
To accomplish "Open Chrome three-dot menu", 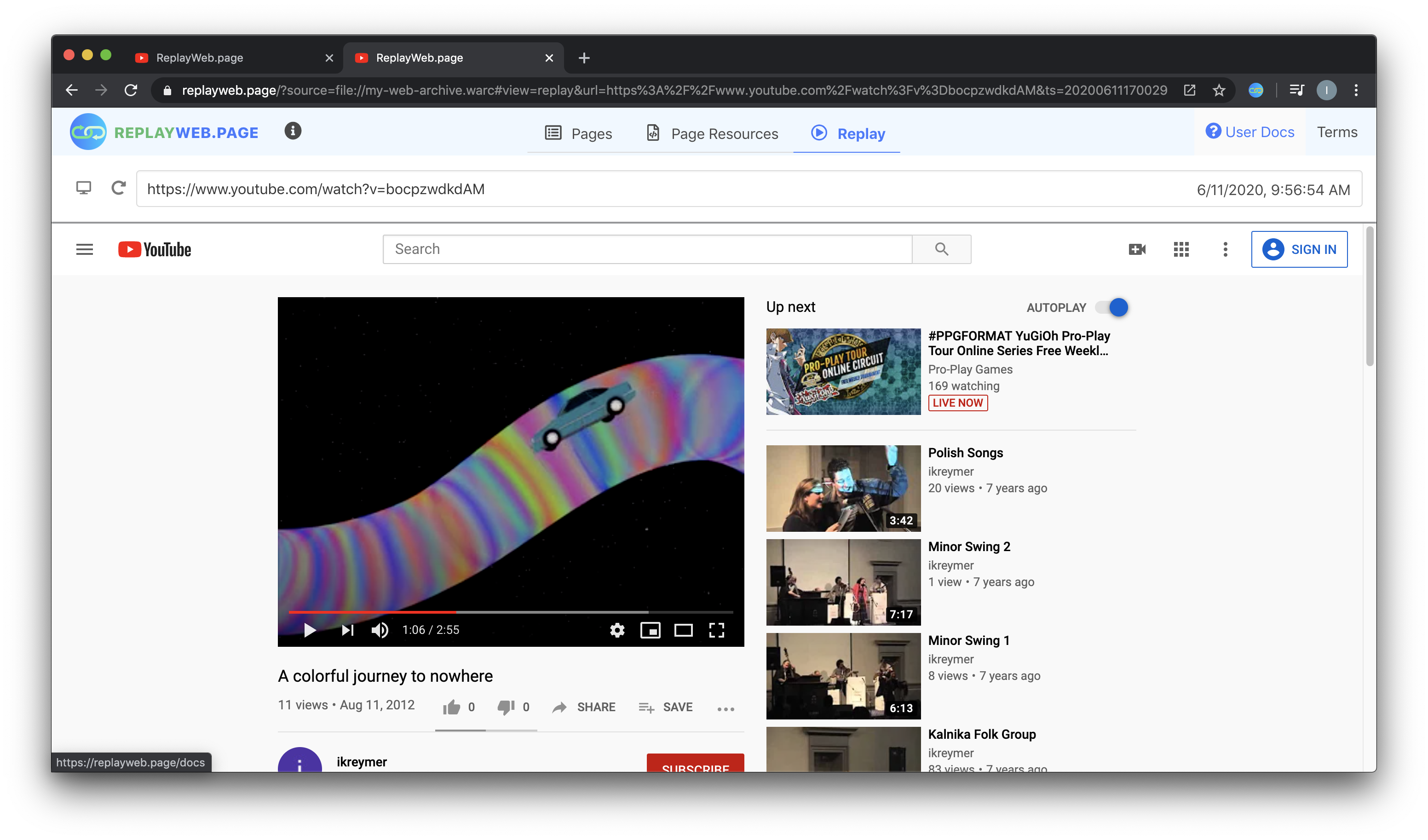I will click(x=1356, y=90).
